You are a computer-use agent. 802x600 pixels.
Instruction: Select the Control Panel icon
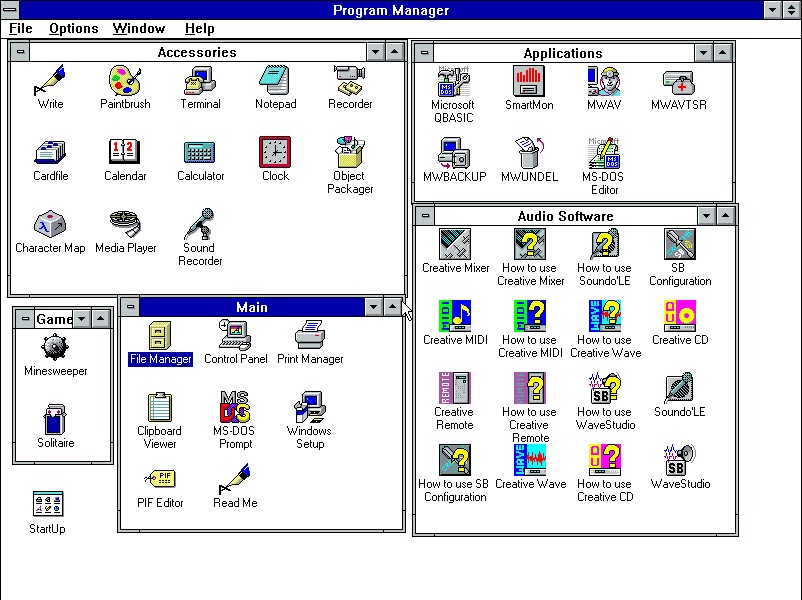point(235,337)
